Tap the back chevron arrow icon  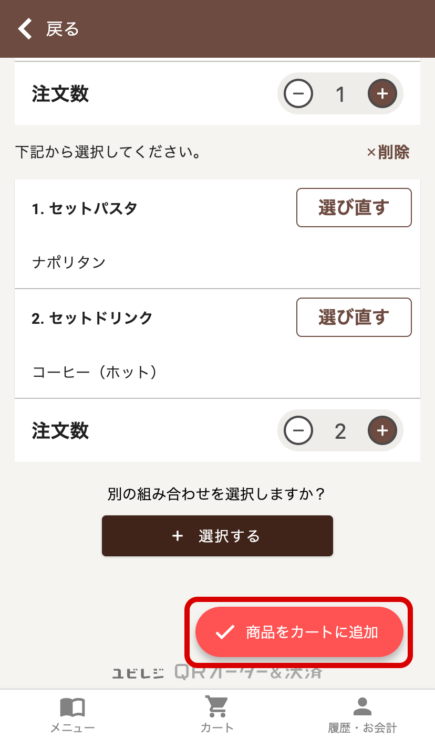[x=25, y=29]
